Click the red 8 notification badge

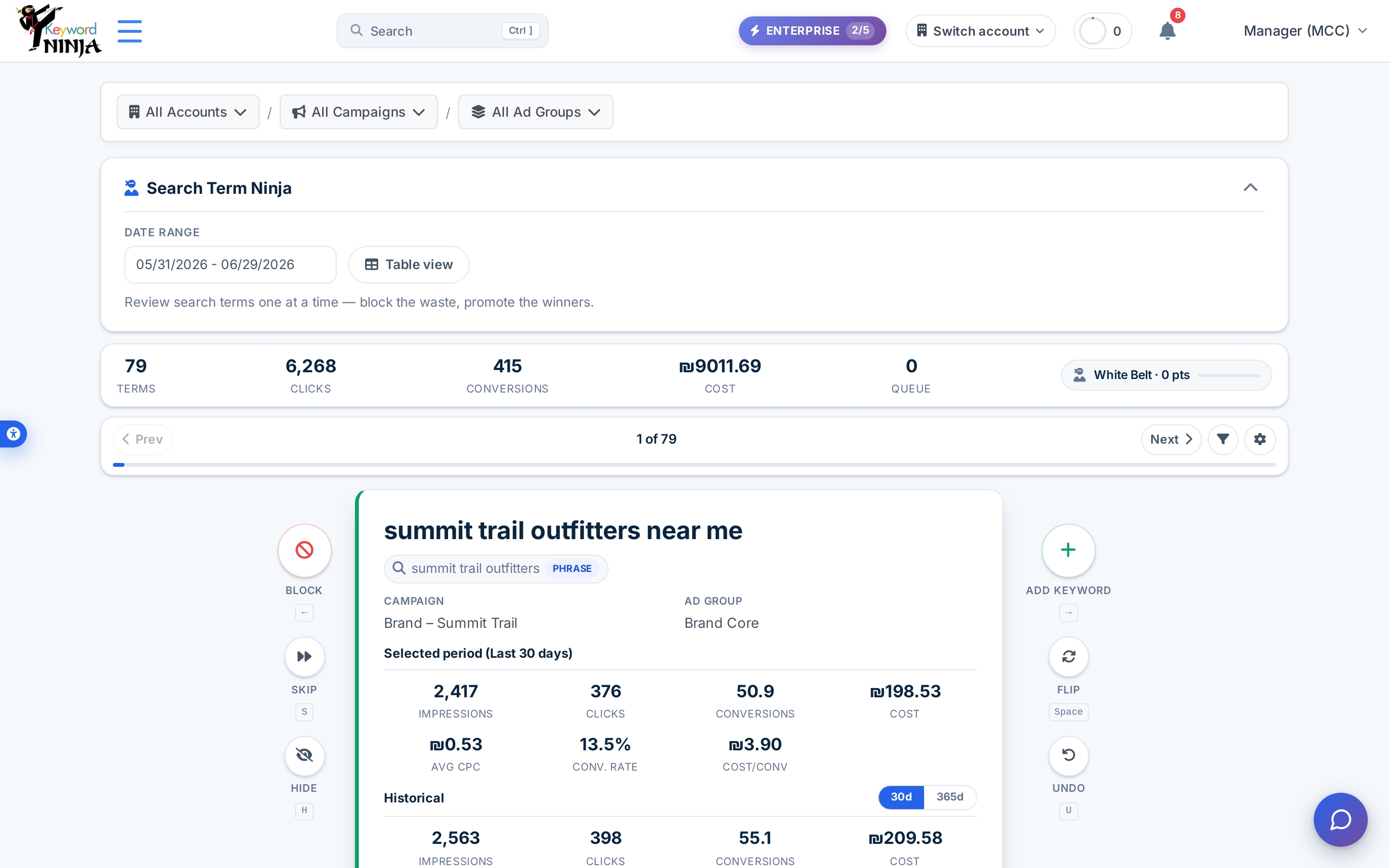point(1177,15)
